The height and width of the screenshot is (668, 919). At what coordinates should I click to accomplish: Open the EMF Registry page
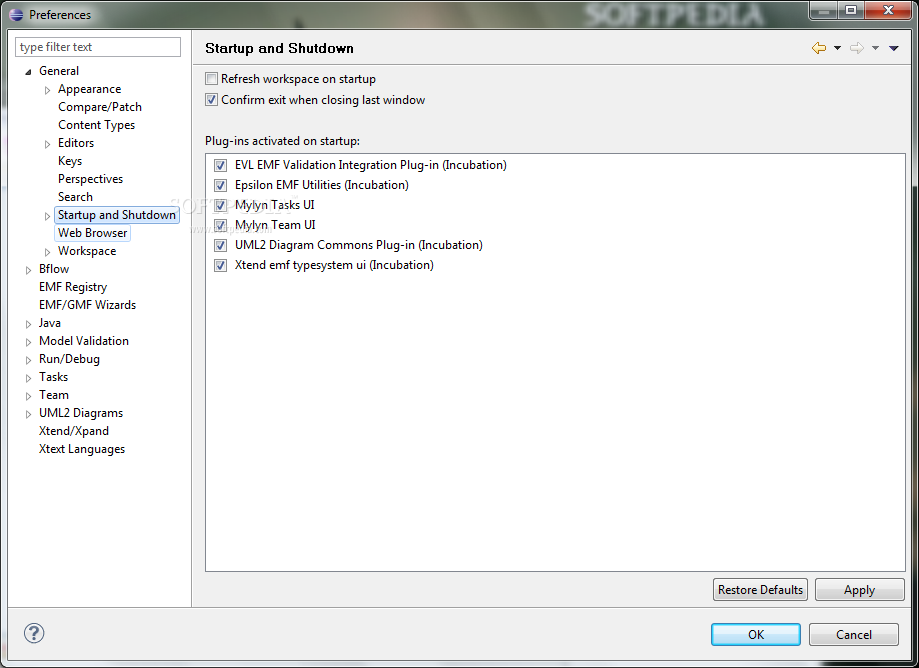pyautogui.click(x=73, y=287)
